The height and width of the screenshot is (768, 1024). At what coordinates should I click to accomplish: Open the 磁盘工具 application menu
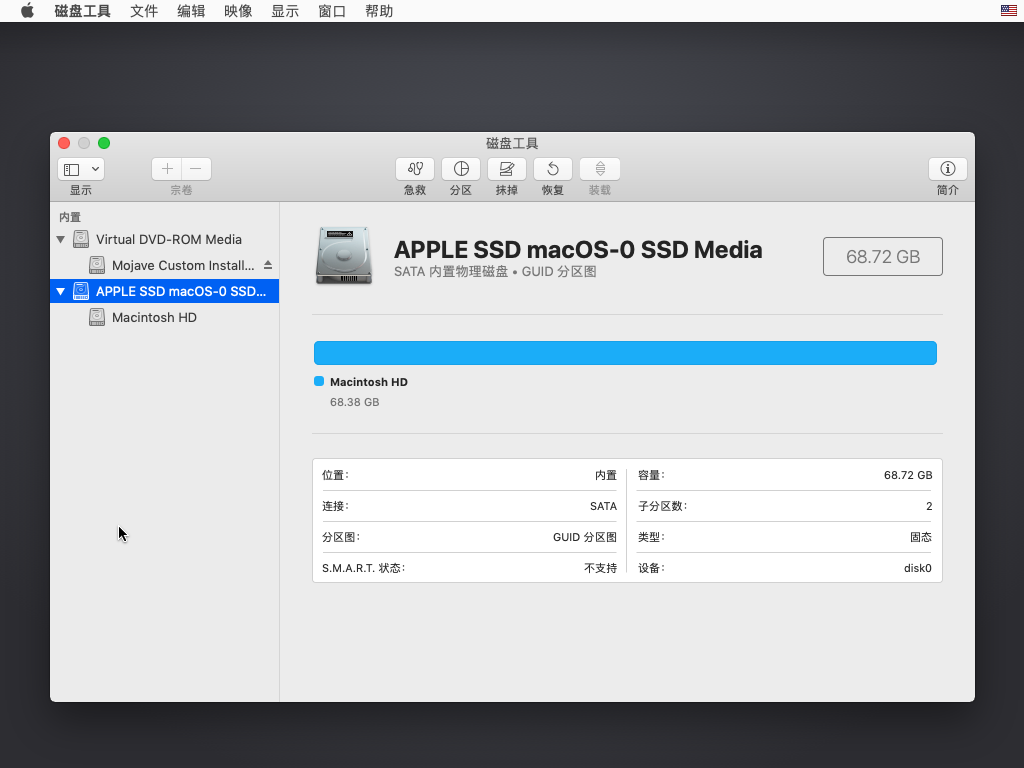pos(82,11)
